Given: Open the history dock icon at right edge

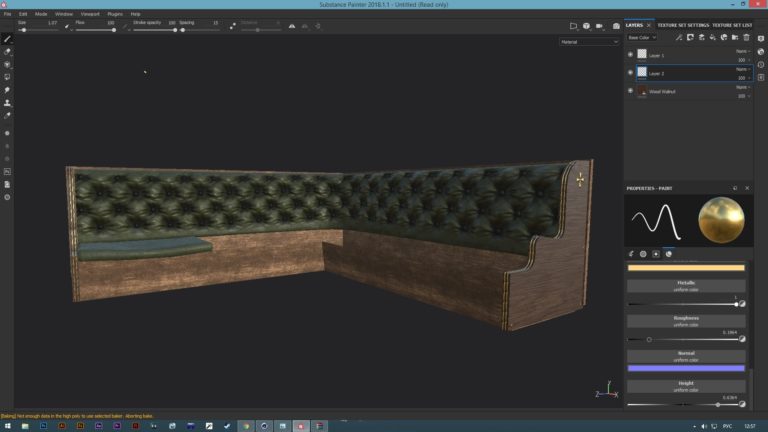Looking at the screenshot, I should [x=761, y=64].
